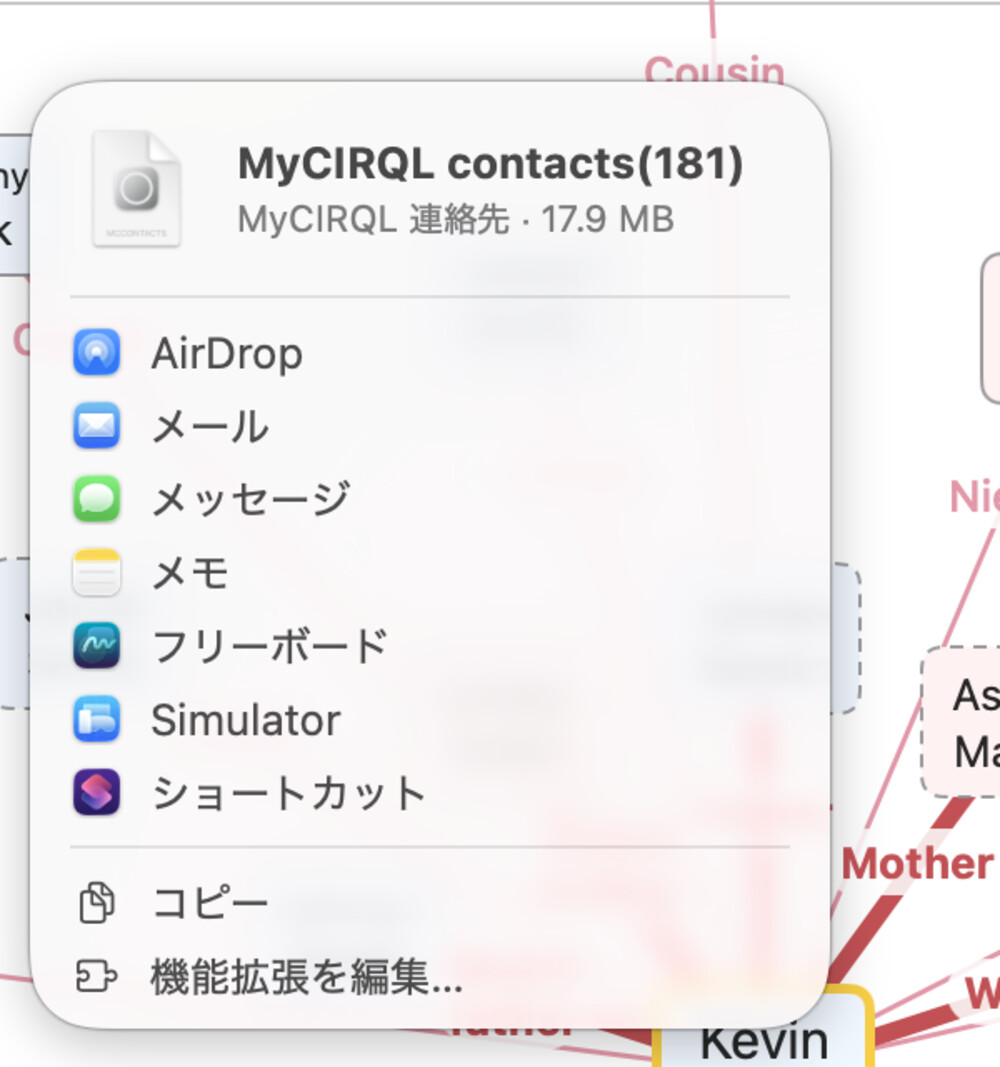Click the MyCIRQL contacts file thumbnail
The height and width of the screenshot is (1067, 1000).
pyautogui.click(x=137, y=188)
